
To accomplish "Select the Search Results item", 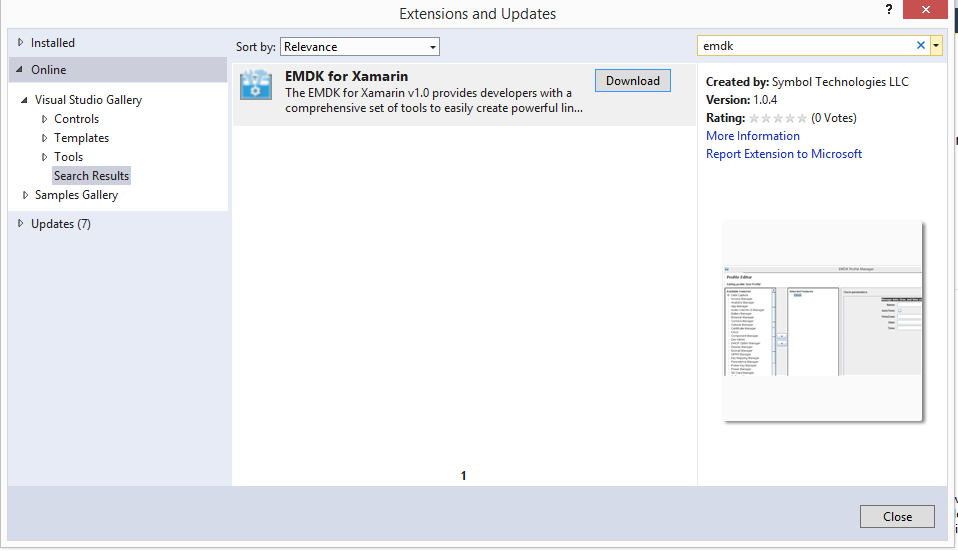I will pos(92,176).
